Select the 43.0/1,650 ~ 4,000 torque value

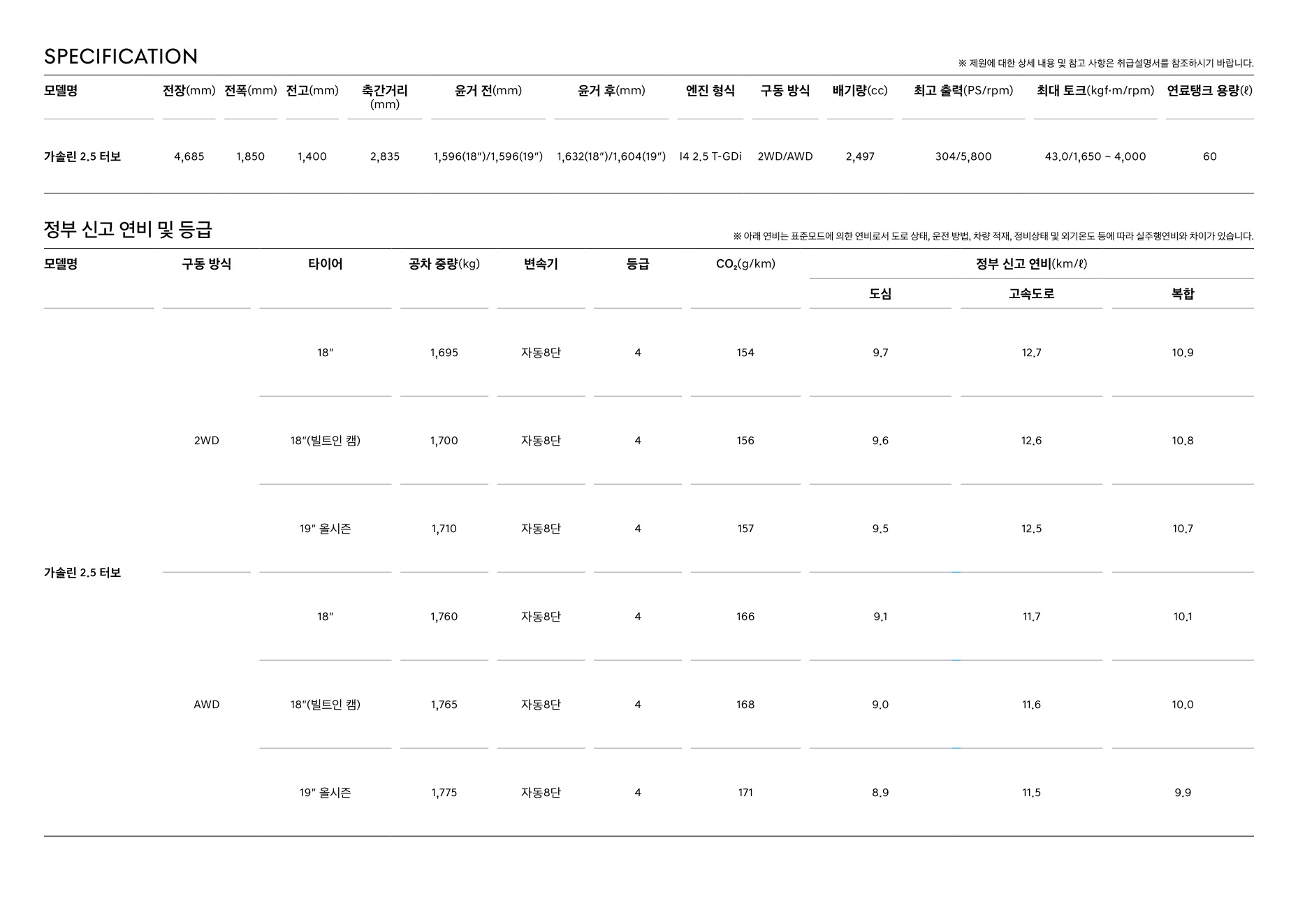1095,156
